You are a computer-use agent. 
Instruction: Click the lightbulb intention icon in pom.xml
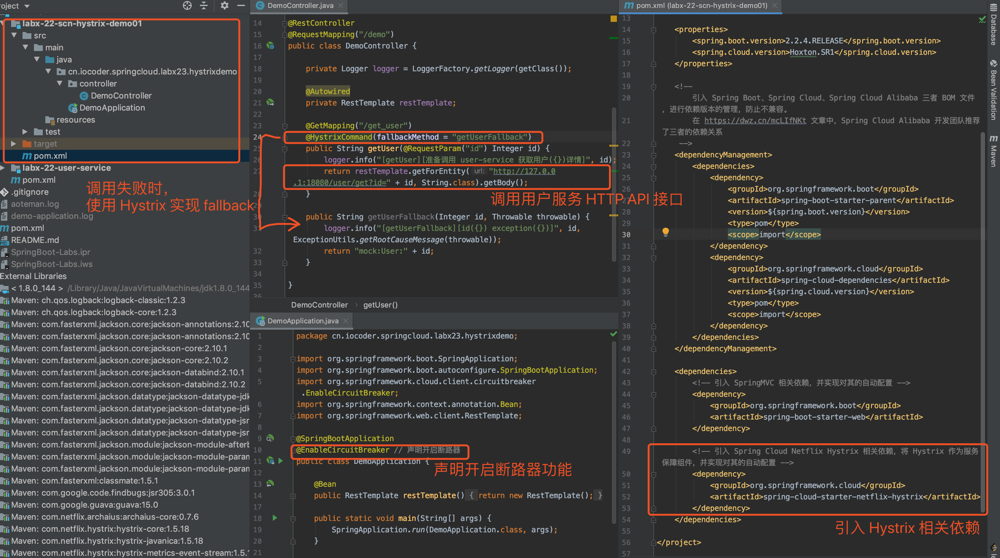click(x=665, y=232)
